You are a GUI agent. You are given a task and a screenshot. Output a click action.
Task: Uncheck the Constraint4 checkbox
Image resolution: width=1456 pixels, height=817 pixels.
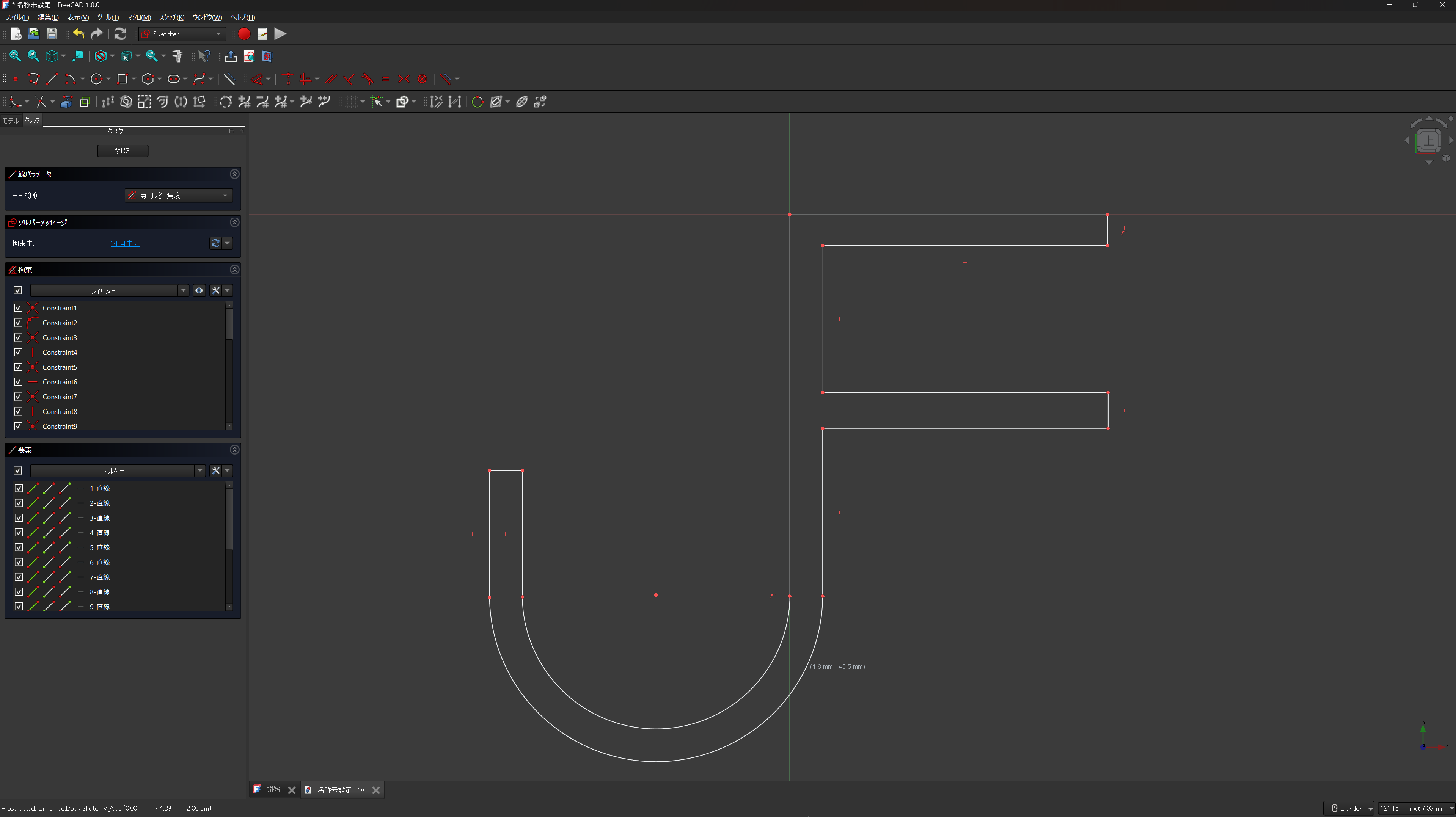click(18, 352)
